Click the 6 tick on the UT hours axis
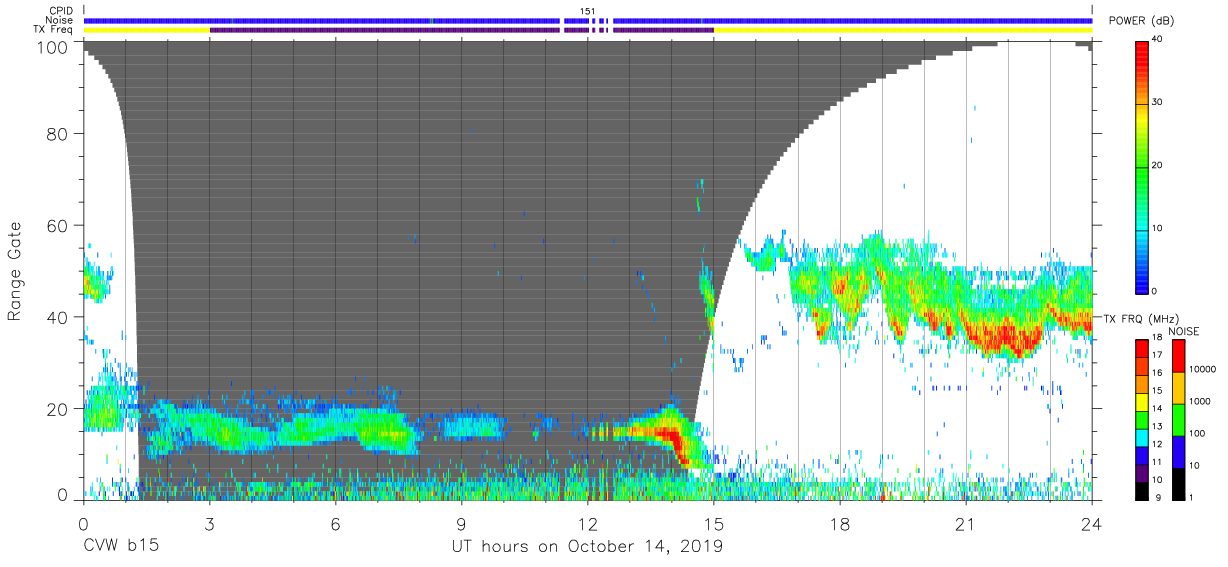The height and width of the screenshot is (567, 1228). click(x=335, y=524)
